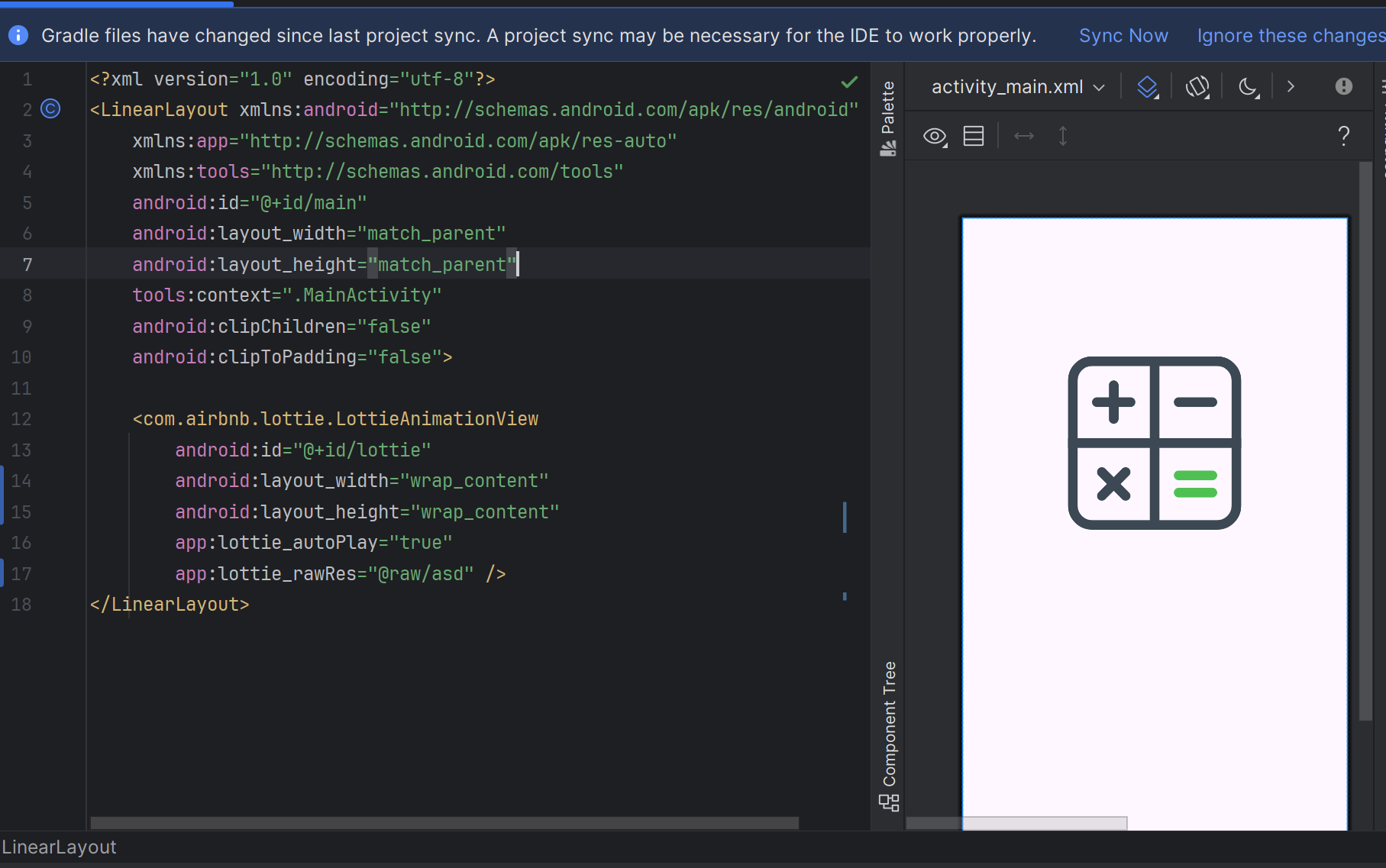Click the closing </LinearLayout> tag
1386x868 pixels.
pyautogui.click(x=170, y=605)
